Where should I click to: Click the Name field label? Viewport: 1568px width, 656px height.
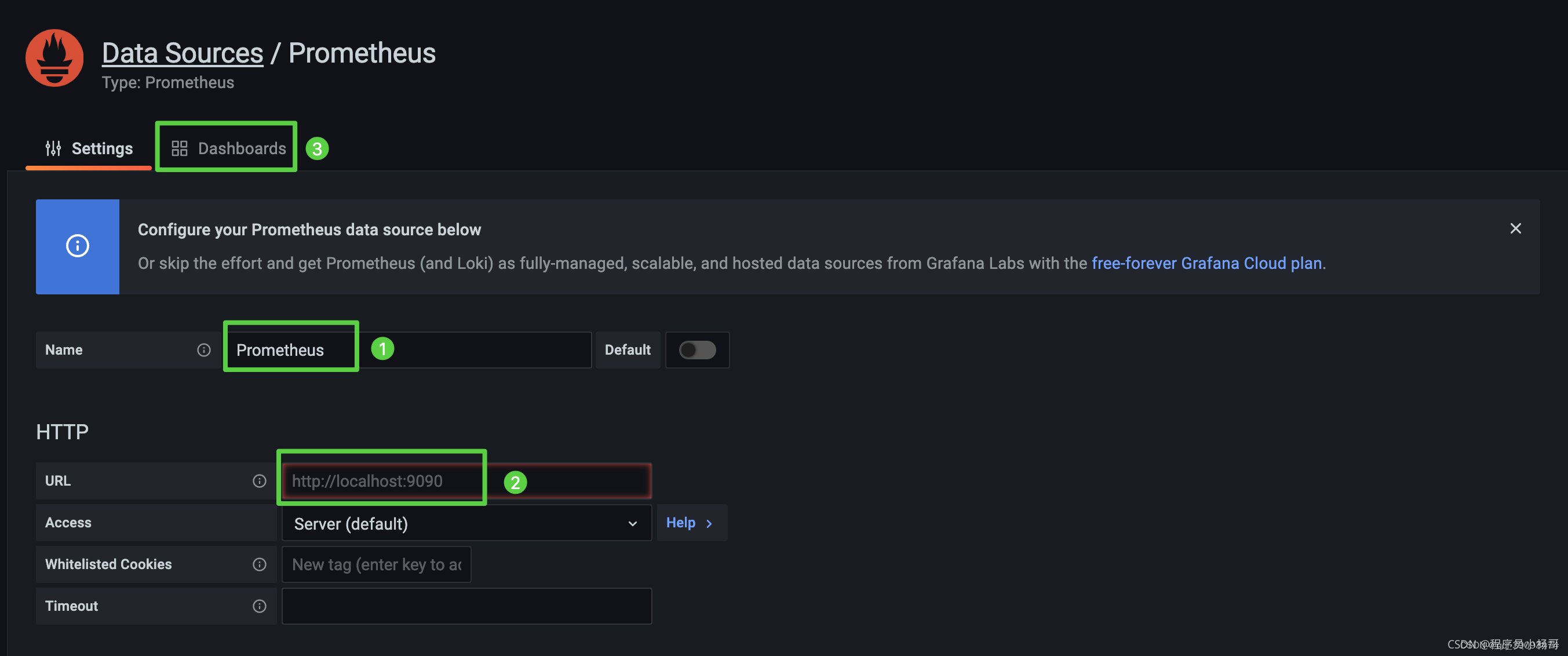(64, 349)
